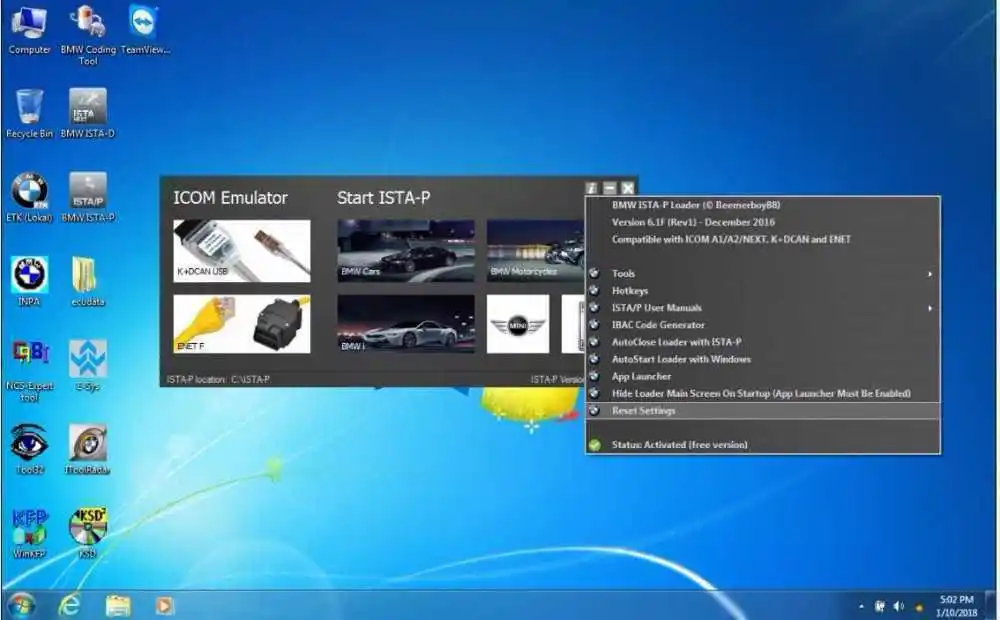Select the Tool32 eye icon
Image resolution: width=1000 pixels, height=620 pixels.
click(x=29, y=450)
